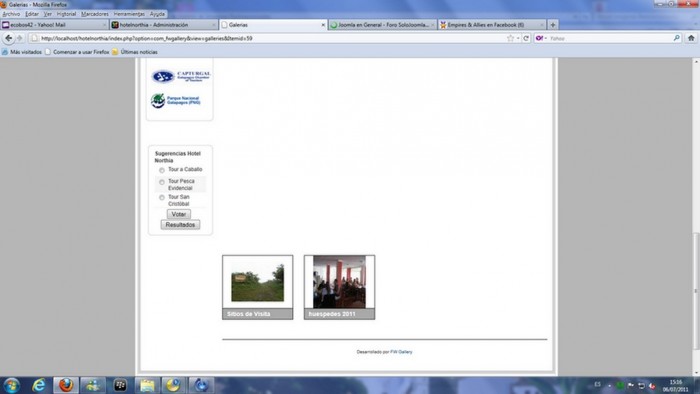Select the Tour San Cristóbal radio button

point(162,197)
